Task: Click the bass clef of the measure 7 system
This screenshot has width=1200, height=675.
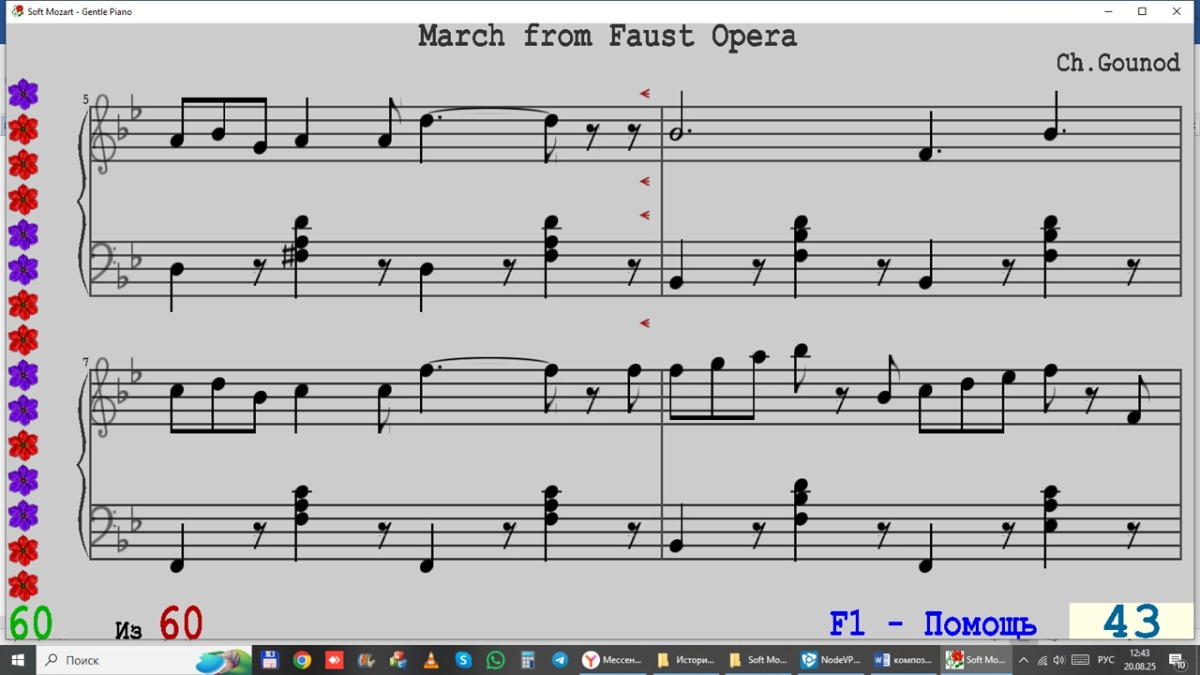Action: pyautogui.click(x=106, y=528)
